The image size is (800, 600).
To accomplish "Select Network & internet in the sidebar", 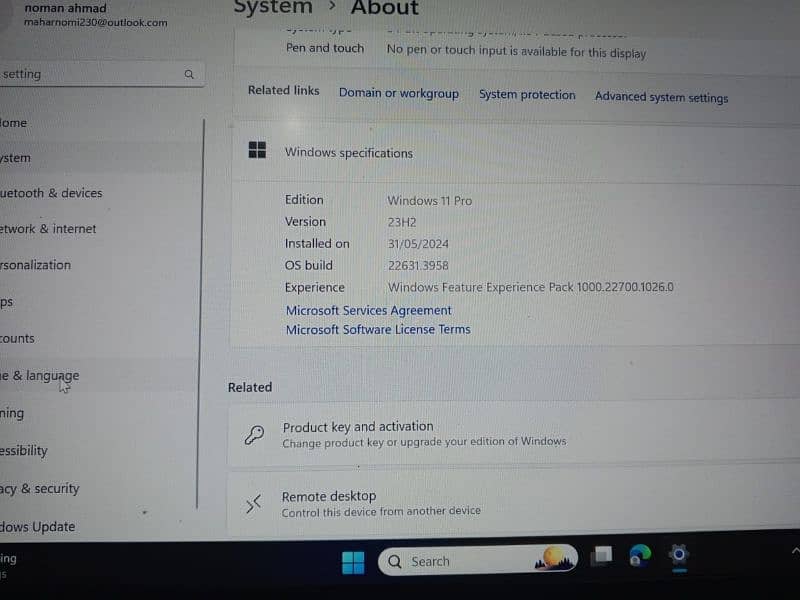I will [x=48, y=229].
